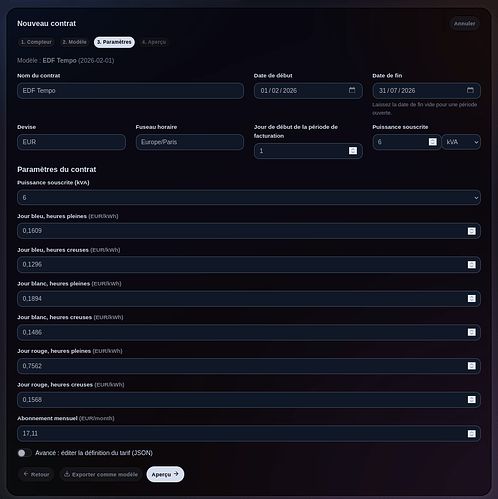Screen dimensions: 498x499
Task: Go to step 4. Aperçu
Action: pyautogui.click(x=154, y=42)
